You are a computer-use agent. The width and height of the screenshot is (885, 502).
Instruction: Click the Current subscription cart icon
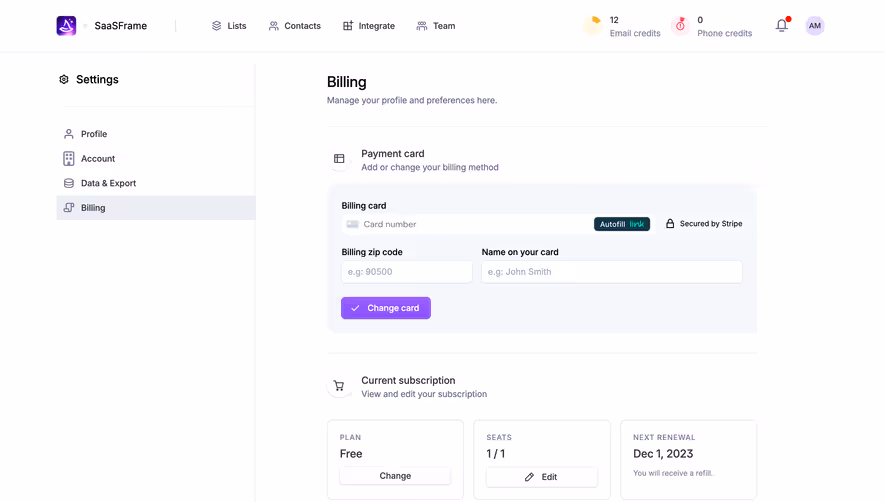[339, 386]
